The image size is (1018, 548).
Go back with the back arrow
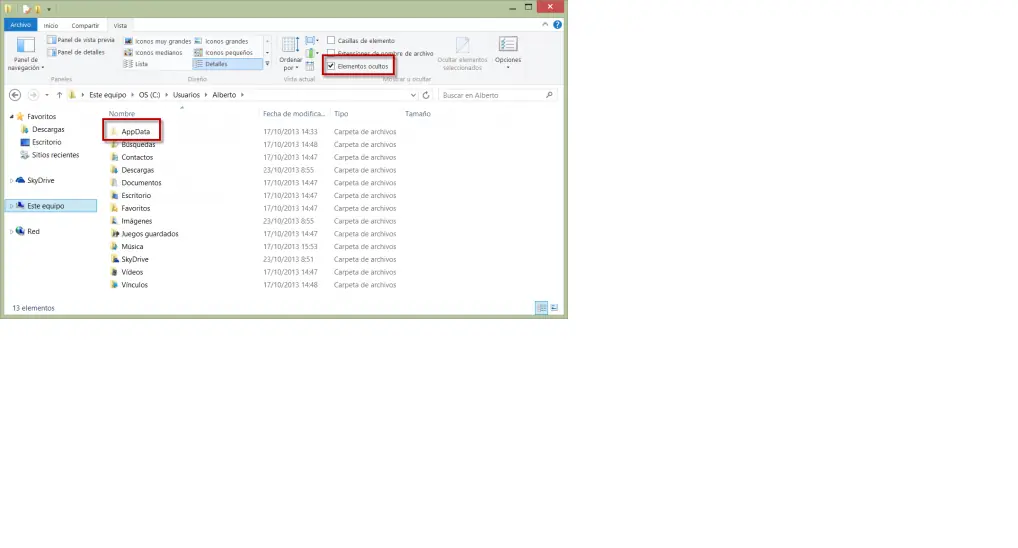pyautogui.click(x=15, y=95)
